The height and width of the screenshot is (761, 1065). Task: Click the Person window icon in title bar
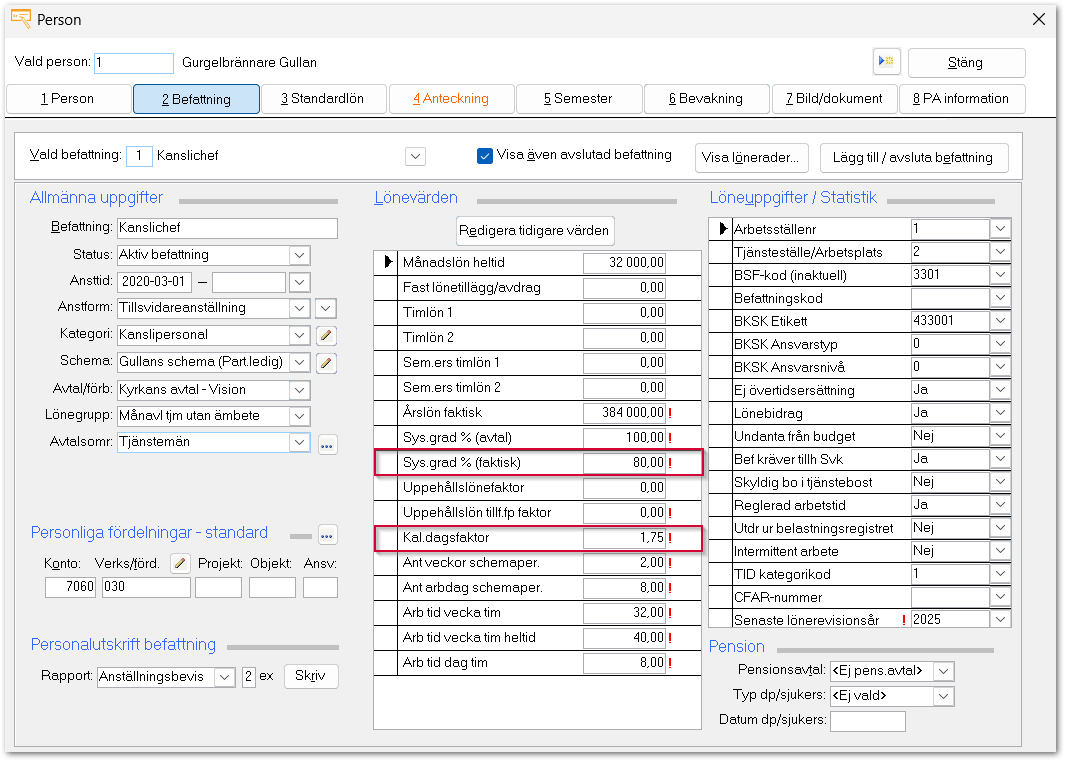(19, 19)
